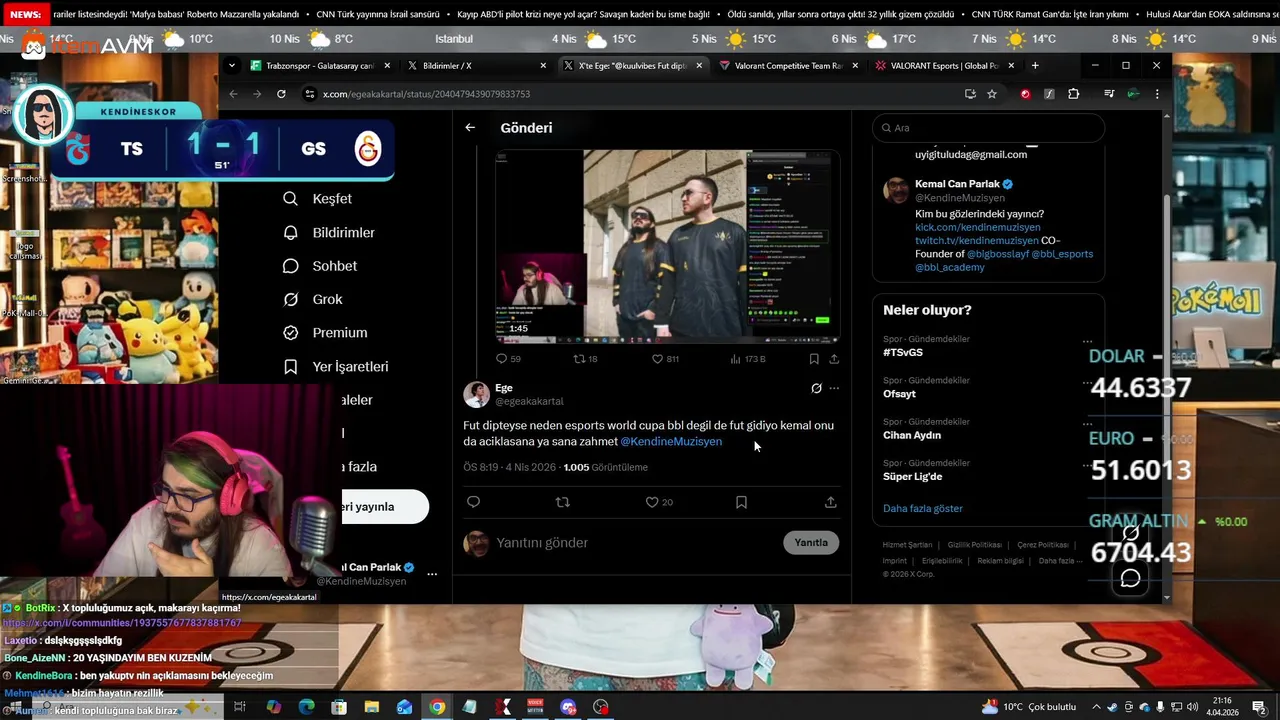This screenshot has width=1280, height=720.
Task: Focus the Ara search box
Action: point(988,128)
